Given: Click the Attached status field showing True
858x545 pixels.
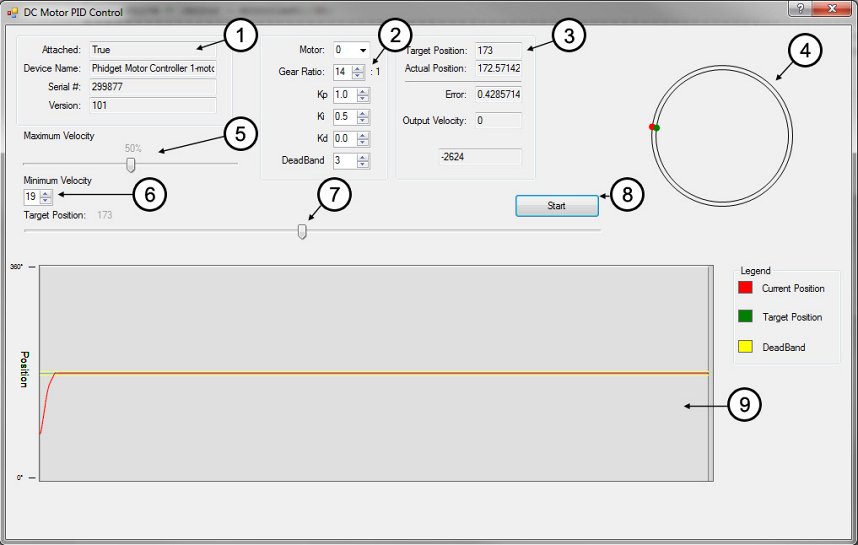Looking at the screenshot, I should tap(153, 50).
